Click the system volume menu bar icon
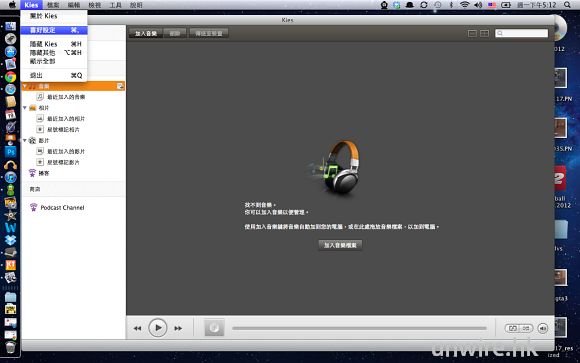Viewport: 580px width, 363px height. 478,5
